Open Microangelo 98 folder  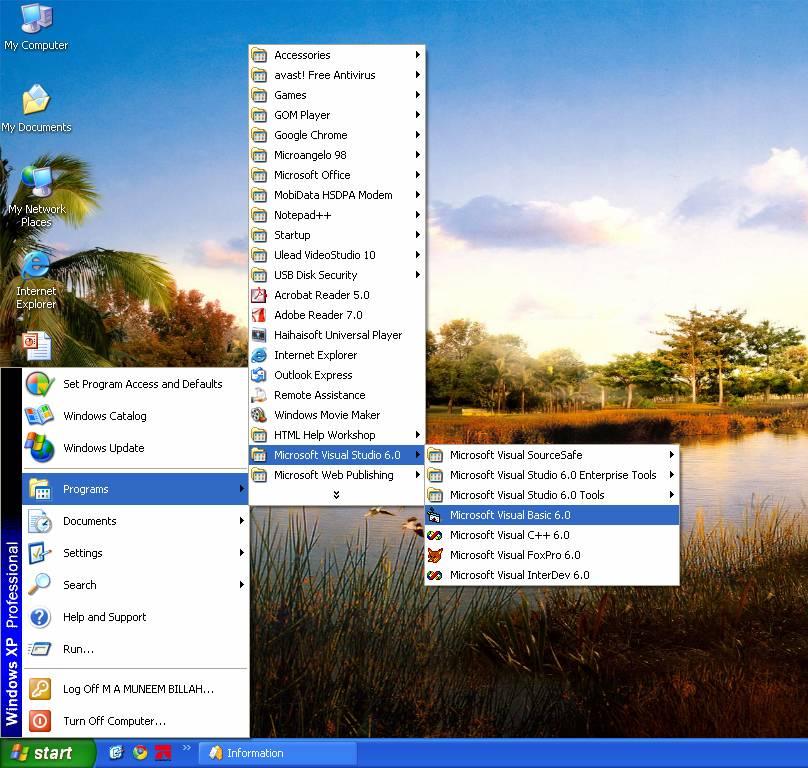point(337,155)
